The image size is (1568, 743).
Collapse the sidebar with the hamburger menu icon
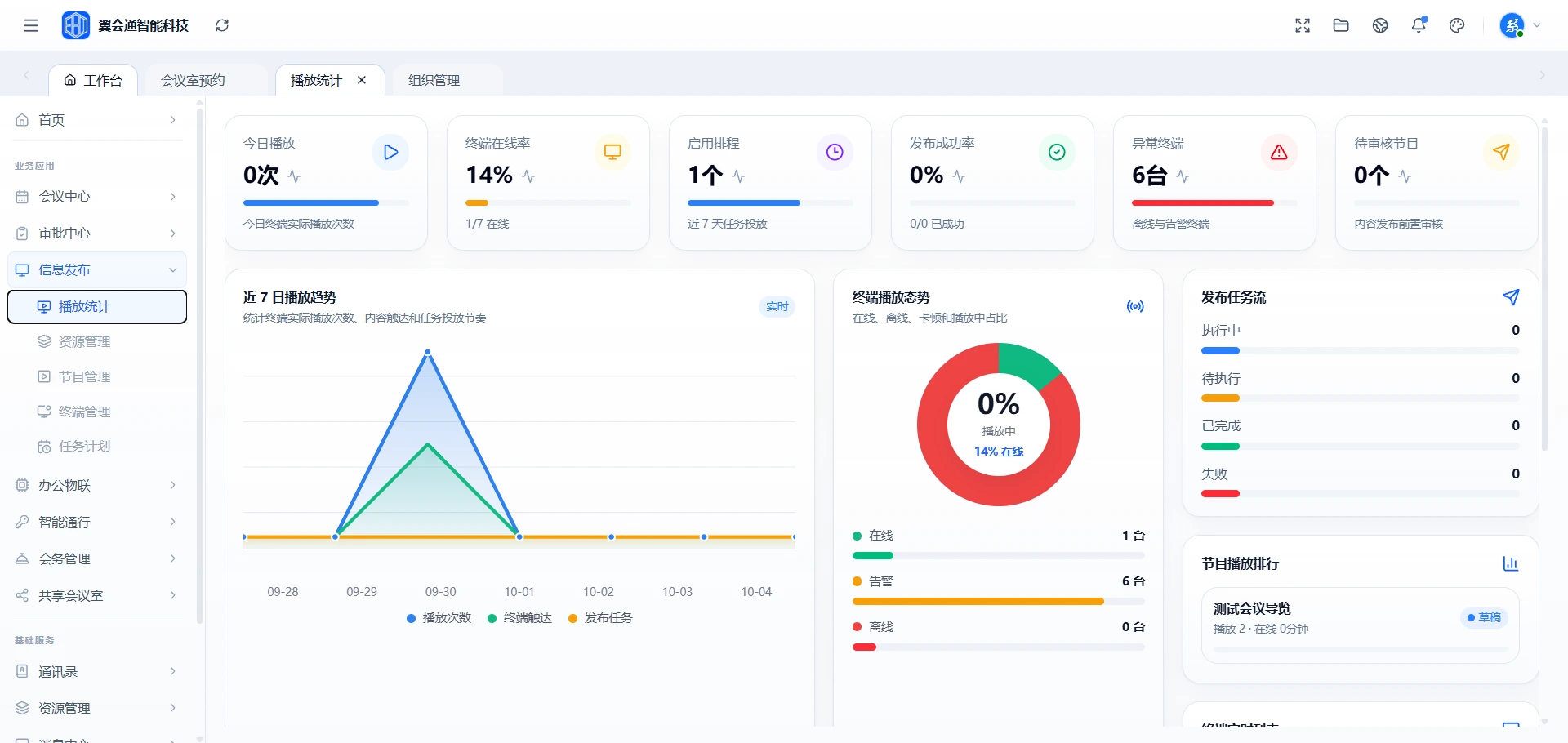31,25
